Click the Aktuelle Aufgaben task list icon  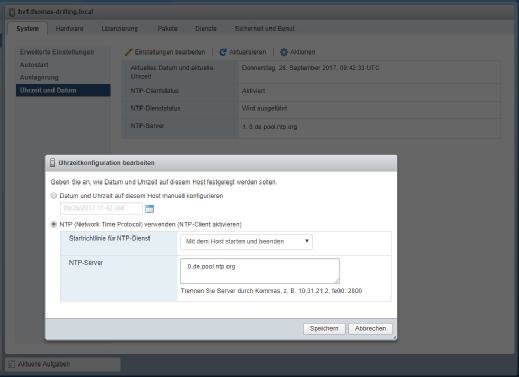12,364
